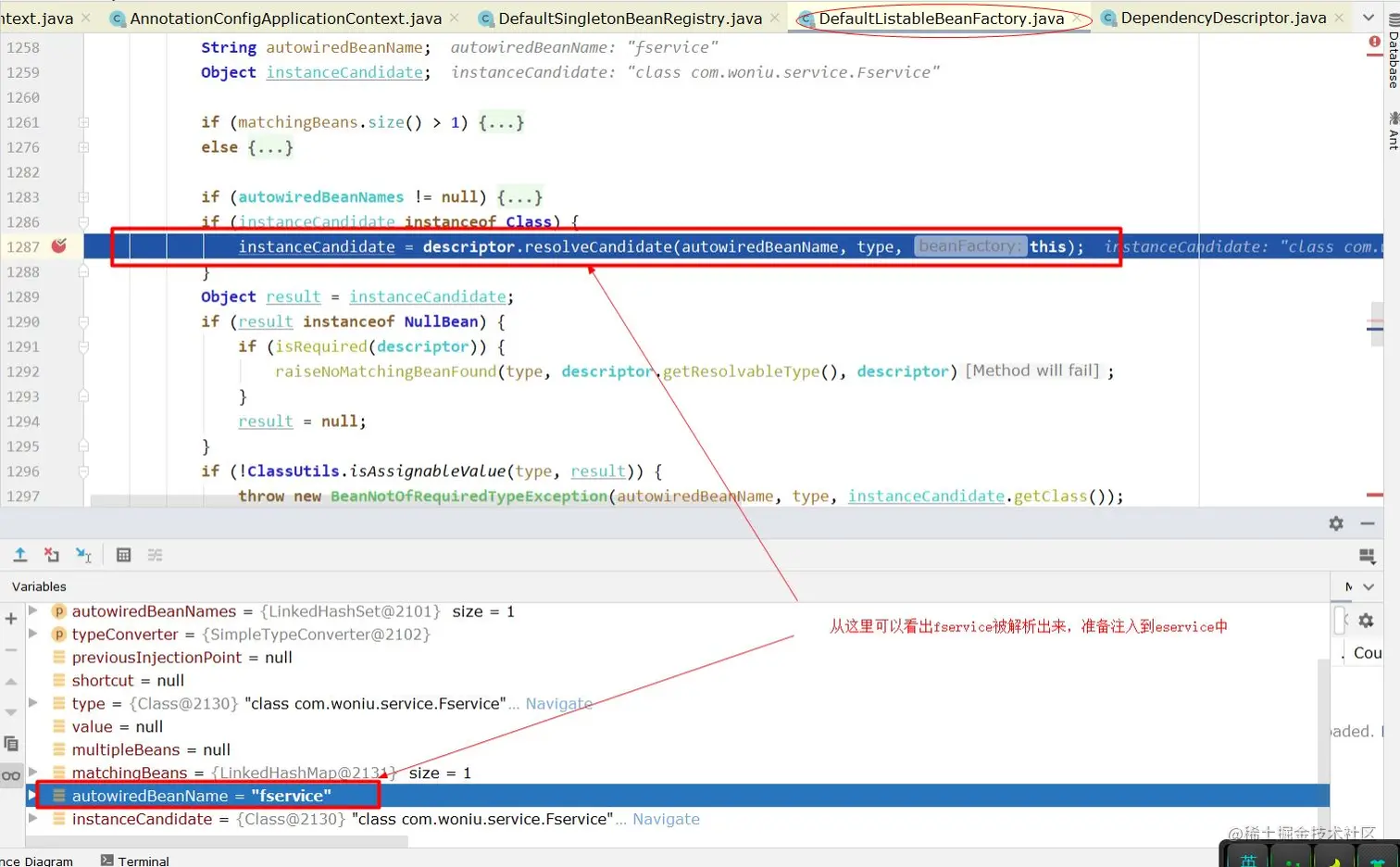Click the moon icon in IME bar

coord(1334,861)
